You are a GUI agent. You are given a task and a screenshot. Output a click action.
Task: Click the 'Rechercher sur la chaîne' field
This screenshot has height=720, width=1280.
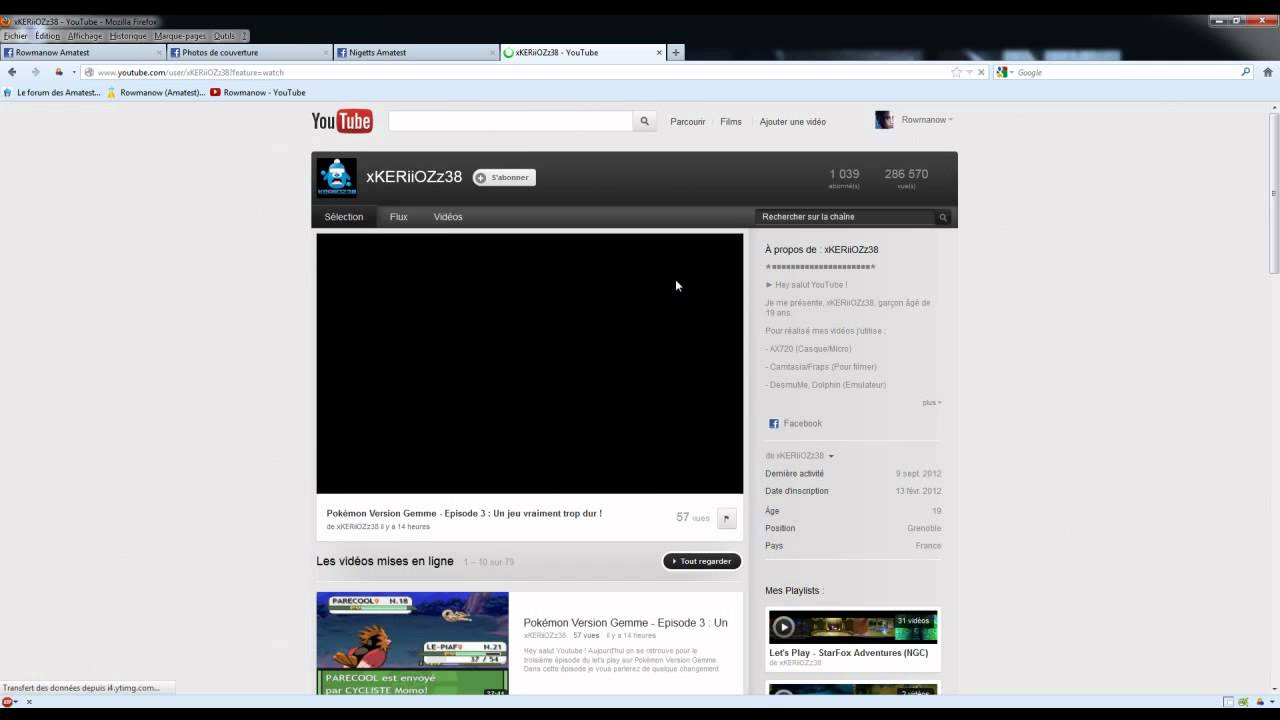point(846,217)
